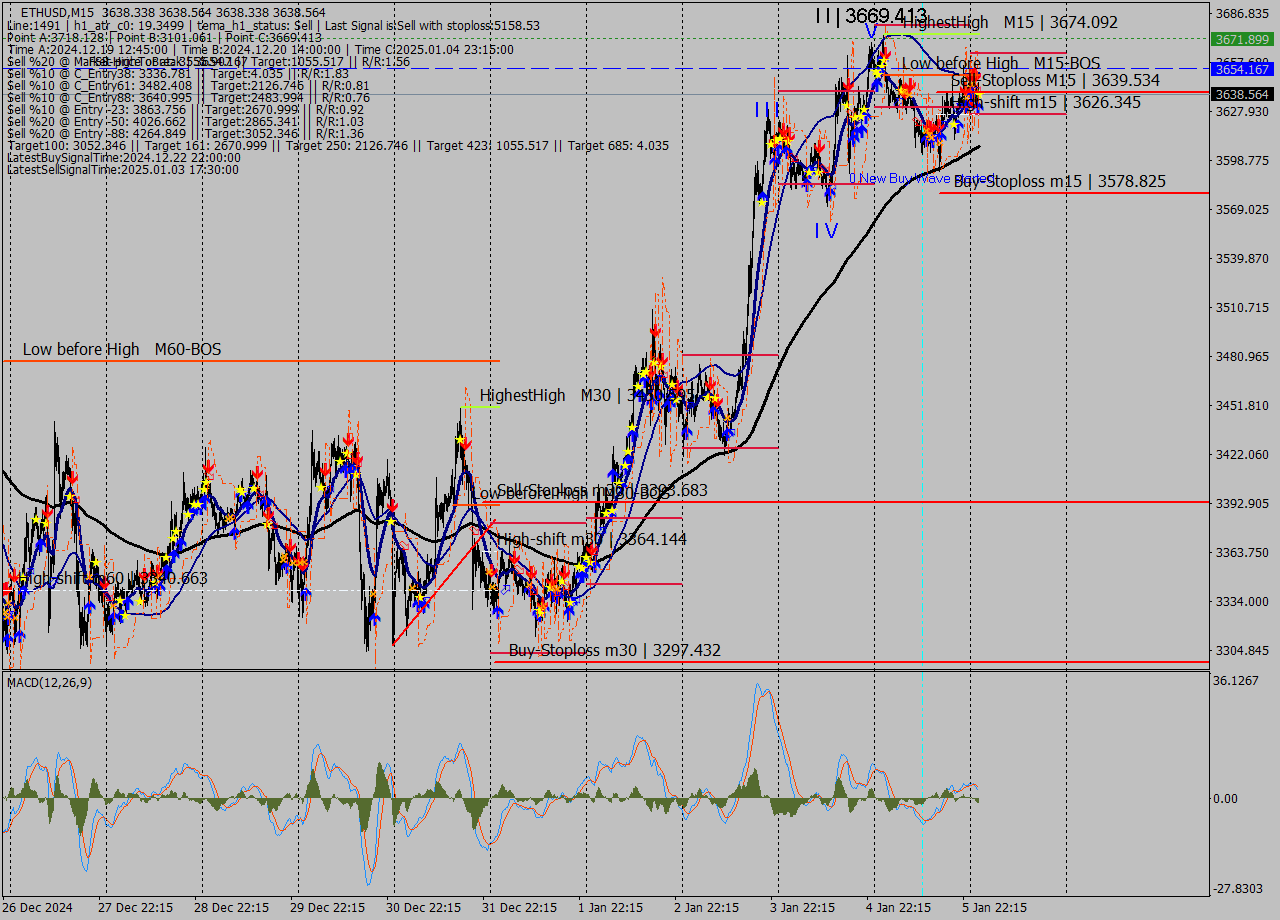1280x920 pixels.
Task: Click the 3451.810 price axis value
Action: point(1241,405)
